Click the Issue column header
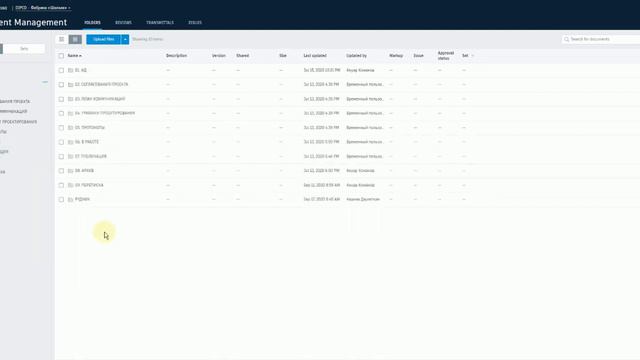 coord(418,56)
